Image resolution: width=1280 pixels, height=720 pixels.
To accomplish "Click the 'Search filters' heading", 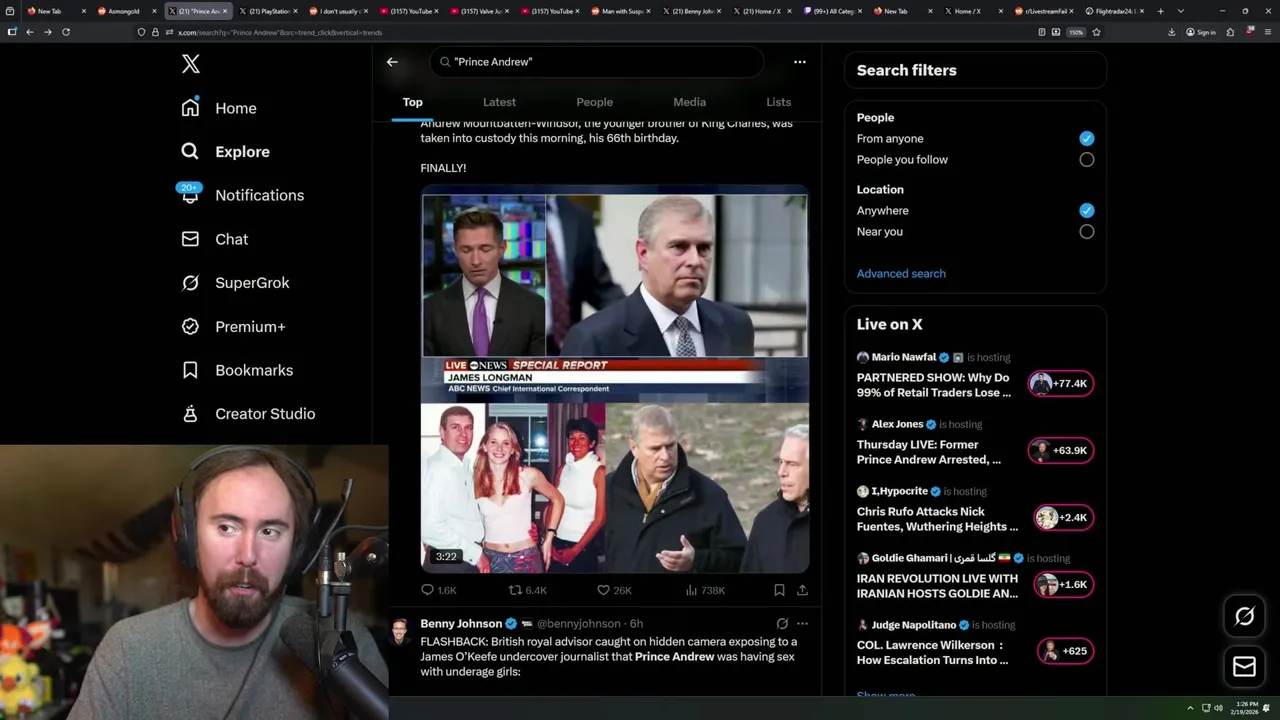I will [906, 71].
